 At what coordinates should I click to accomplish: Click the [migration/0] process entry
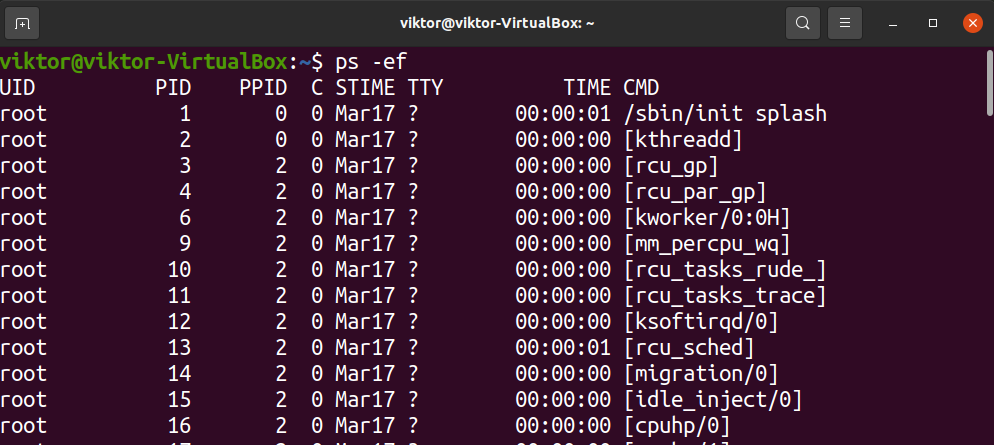(701, 374)
